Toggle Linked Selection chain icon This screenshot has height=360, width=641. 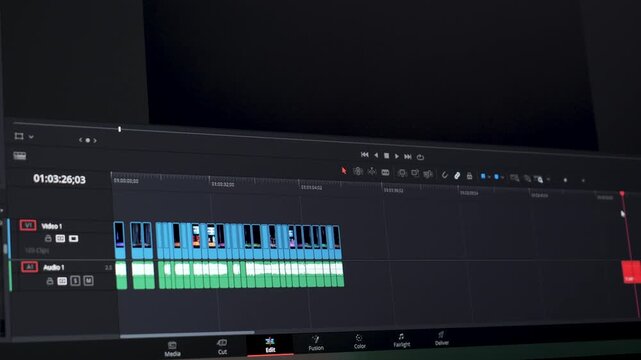tap(457, 176)
